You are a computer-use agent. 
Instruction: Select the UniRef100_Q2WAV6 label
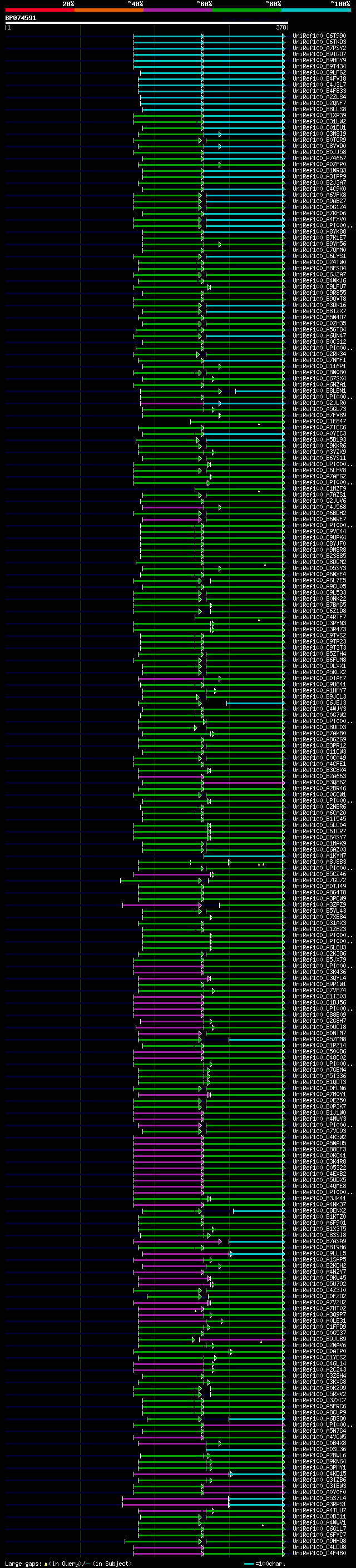pos(319,1345)
